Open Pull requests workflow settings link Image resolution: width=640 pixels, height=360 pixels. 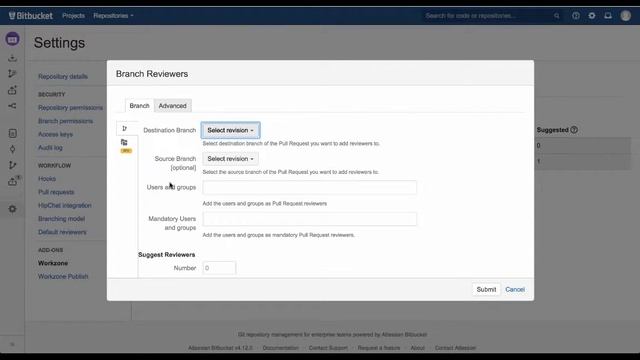click(56, 192)
